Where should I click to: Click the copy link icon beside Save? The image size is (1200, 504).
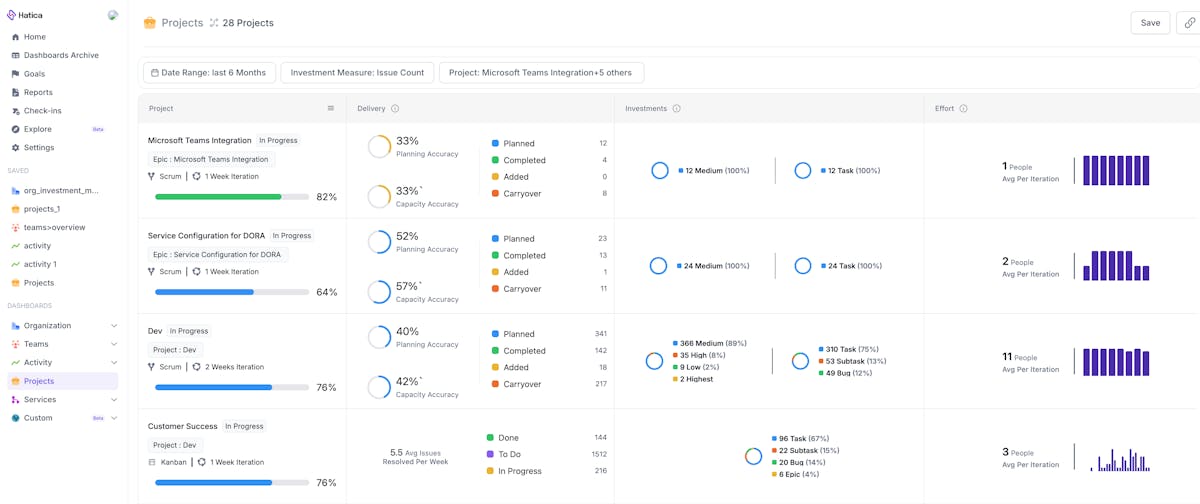coord(1189,23)
